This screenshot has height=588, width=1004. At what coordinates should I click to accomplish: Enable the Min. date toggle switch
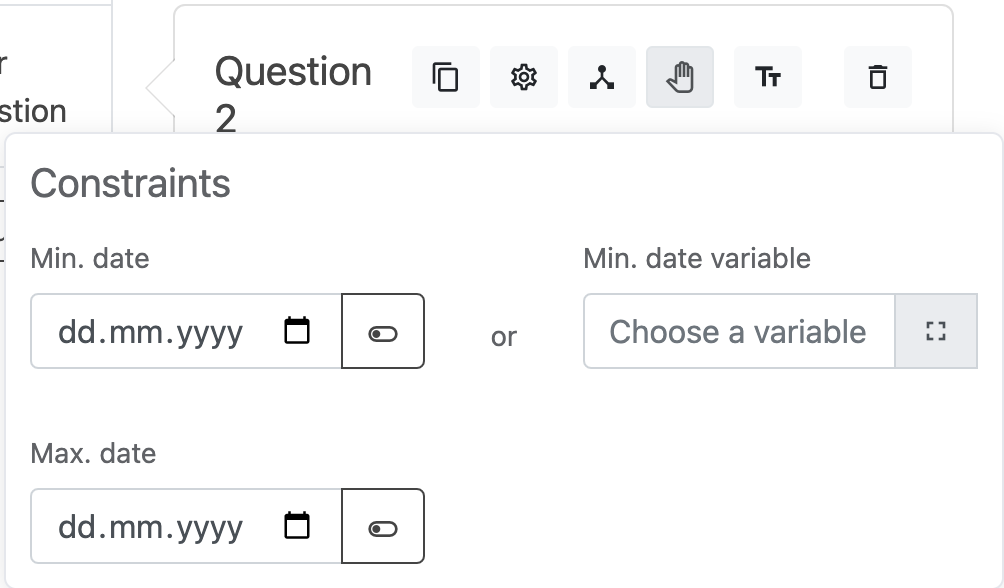[382, 331]
